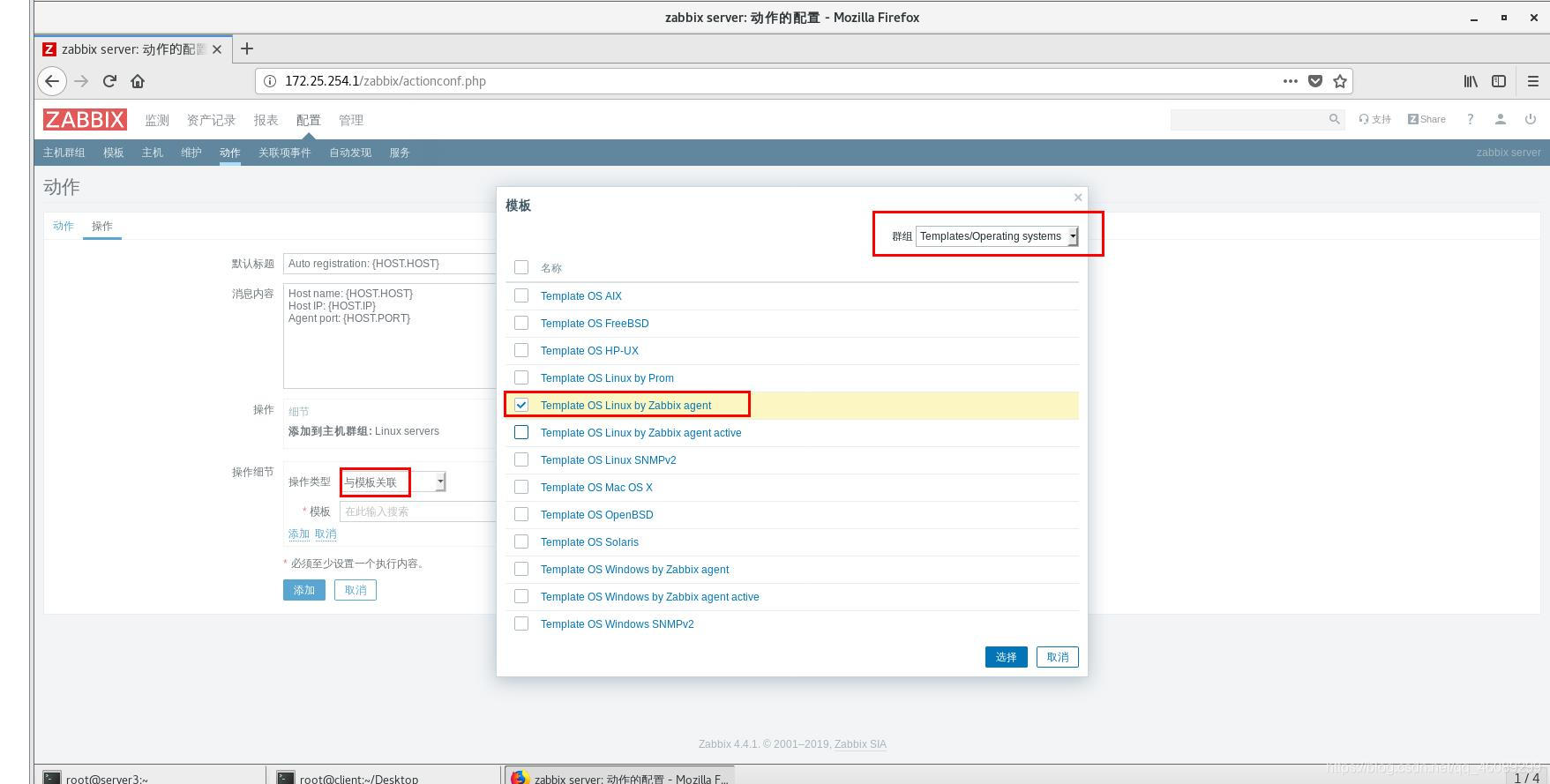Open the Template OS Windows by Zabbix agent active link
This screenshot has width=1550, height=784.
pos(650,597)
